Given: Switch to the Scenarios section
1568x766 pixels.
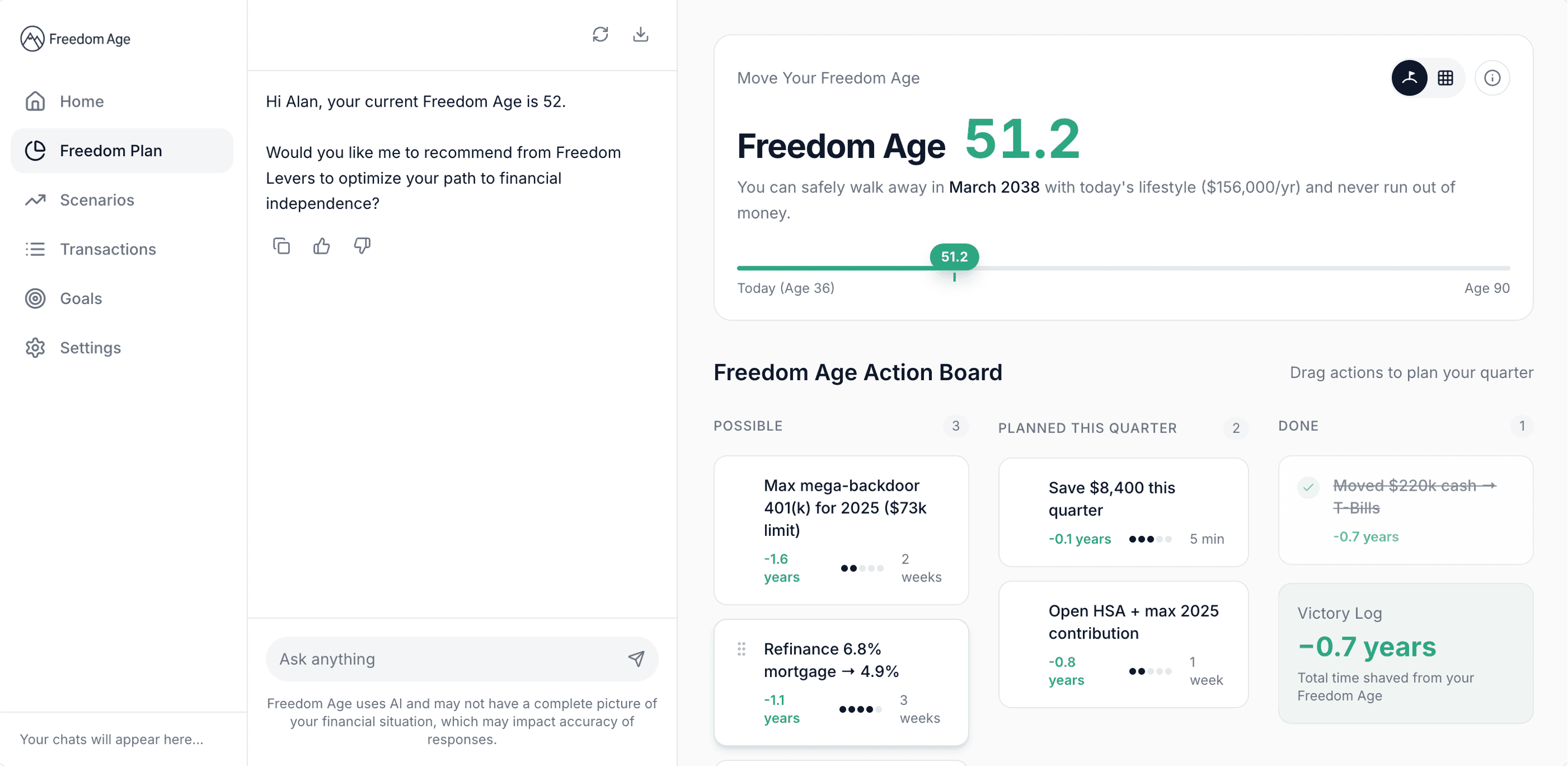Looking at the screenshot, I should [x=97, y=200].
